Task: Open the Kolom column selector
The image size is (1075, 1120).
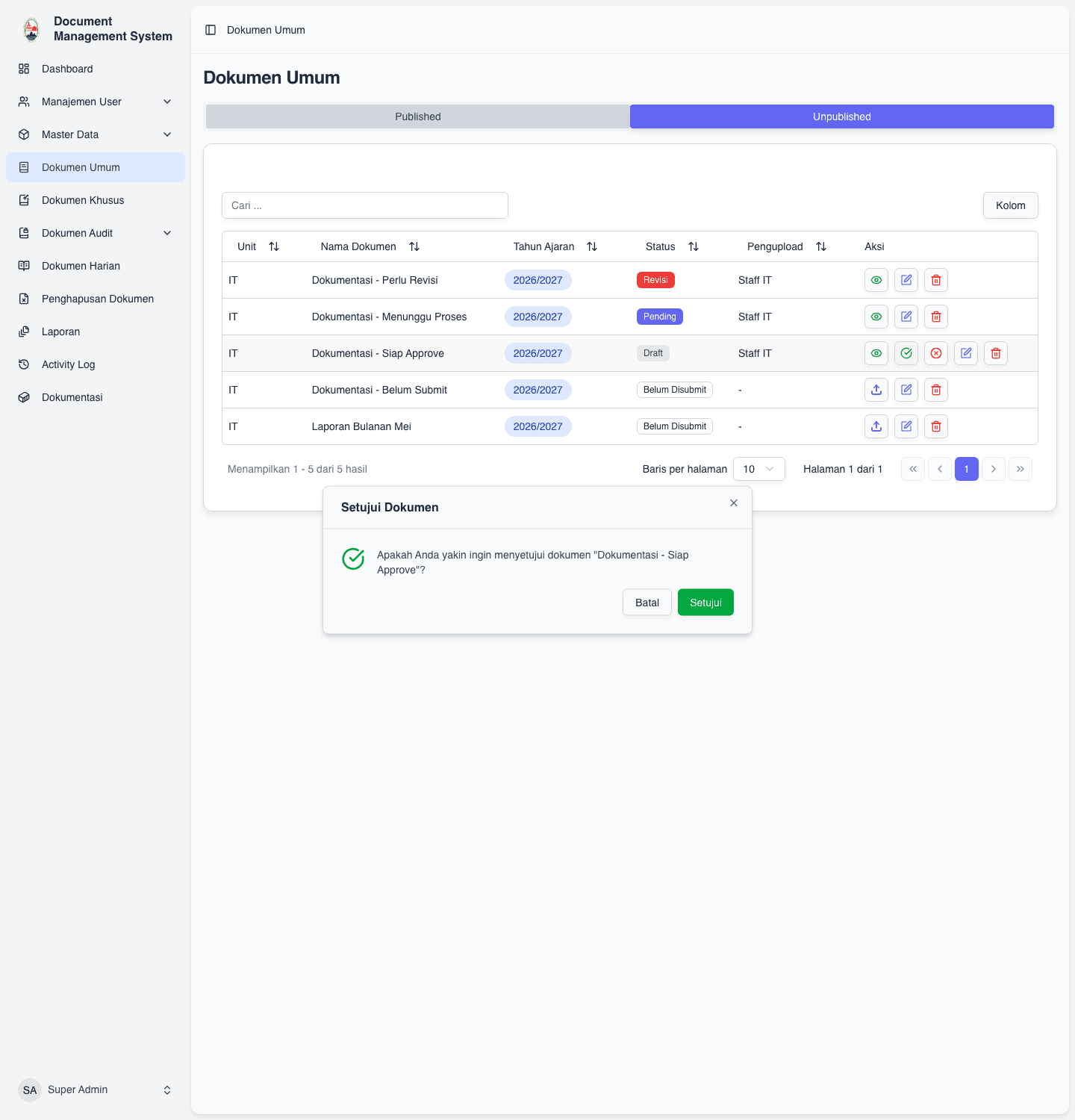Action: coord(1011,205)
